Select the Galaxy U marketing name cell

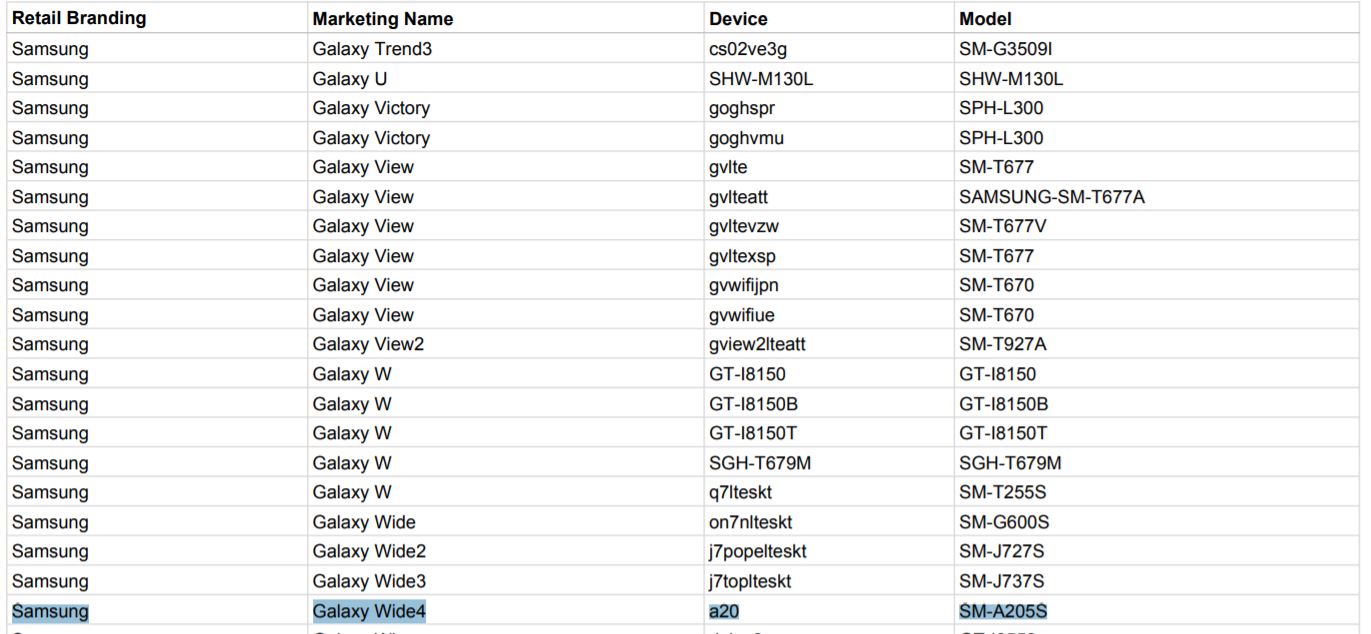click(x=350, y=79)
